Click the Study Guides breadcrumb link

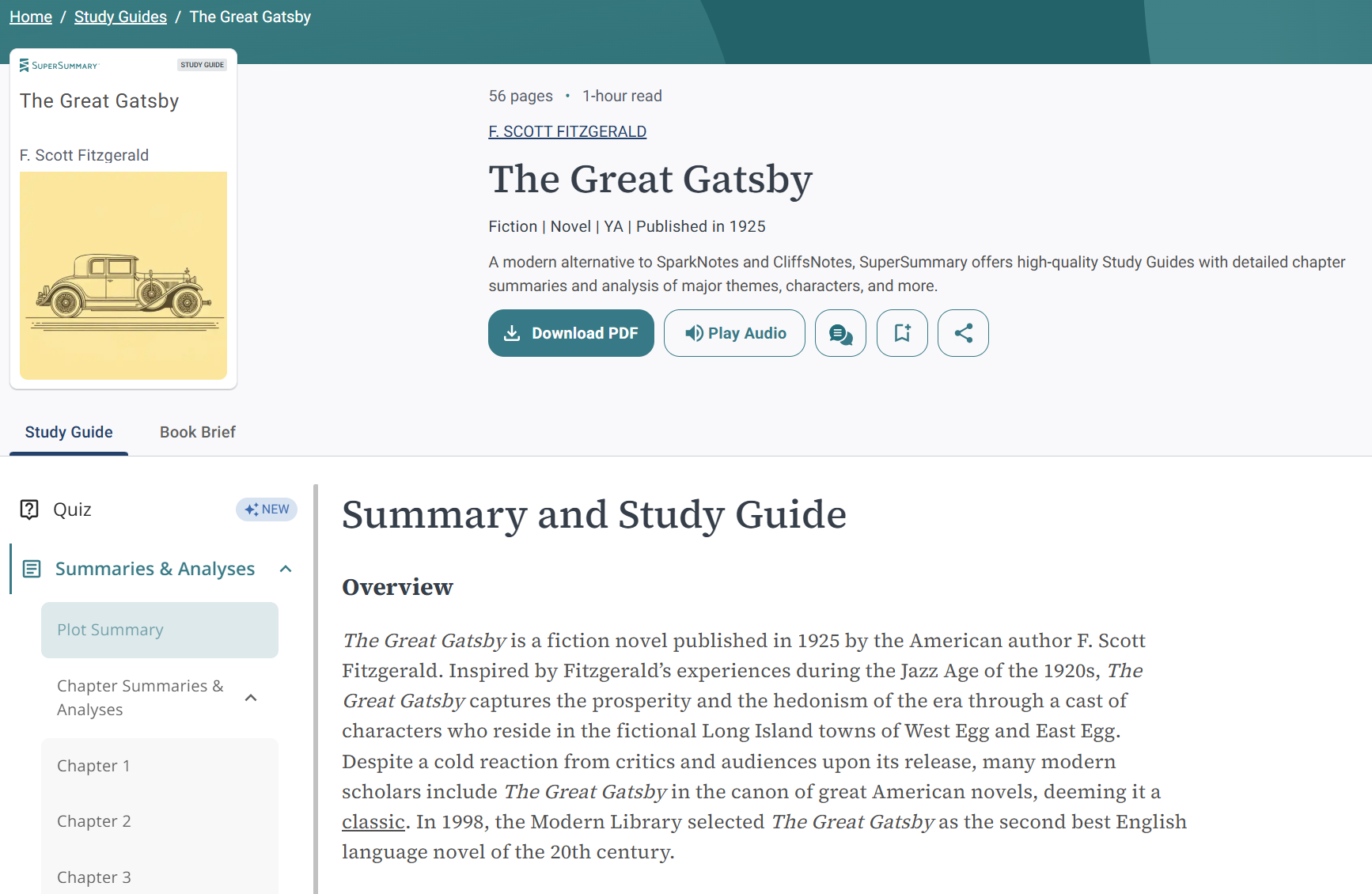pos(120,17)
